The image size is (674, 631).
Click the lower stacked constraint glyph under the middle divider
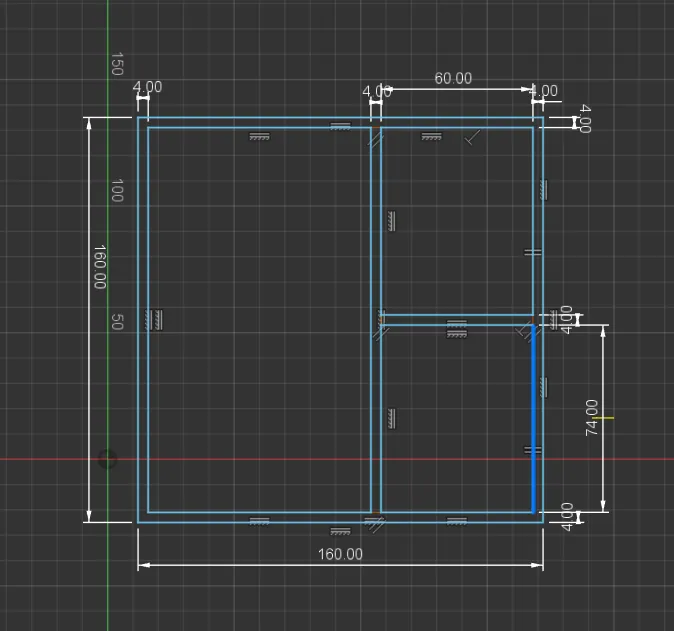pos(456,334)
